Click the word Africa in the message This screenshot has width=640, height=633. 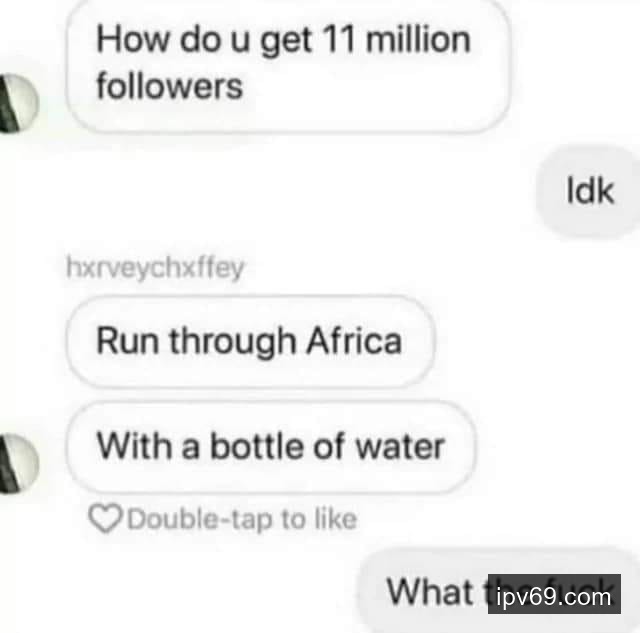click(x=354, y=341)
